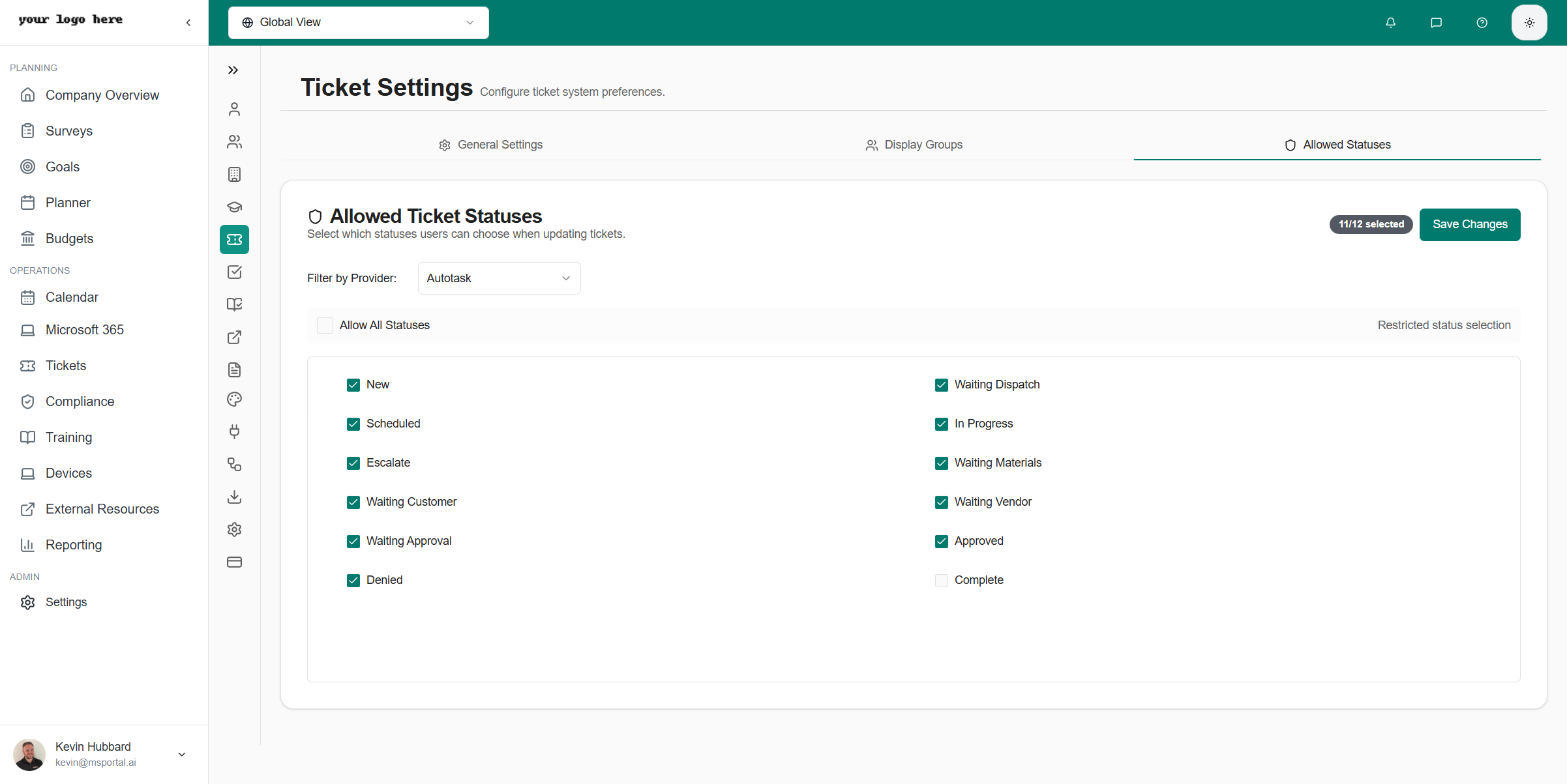Click the Save Changes button
The image size is (1567, 784).
1469,224
